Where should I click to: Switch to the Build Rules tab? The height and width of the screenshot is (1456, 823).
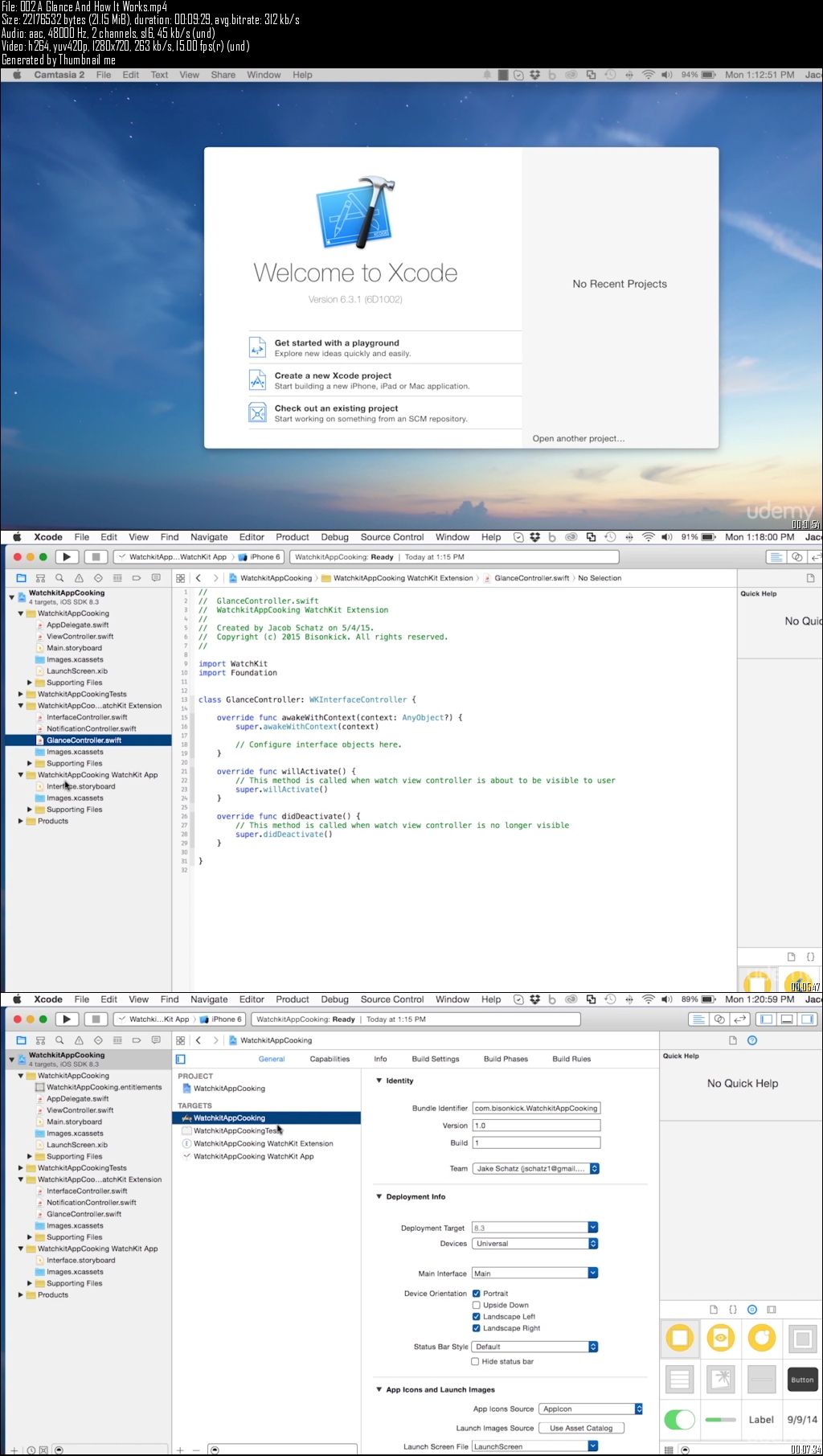(x=571, y=1059)
